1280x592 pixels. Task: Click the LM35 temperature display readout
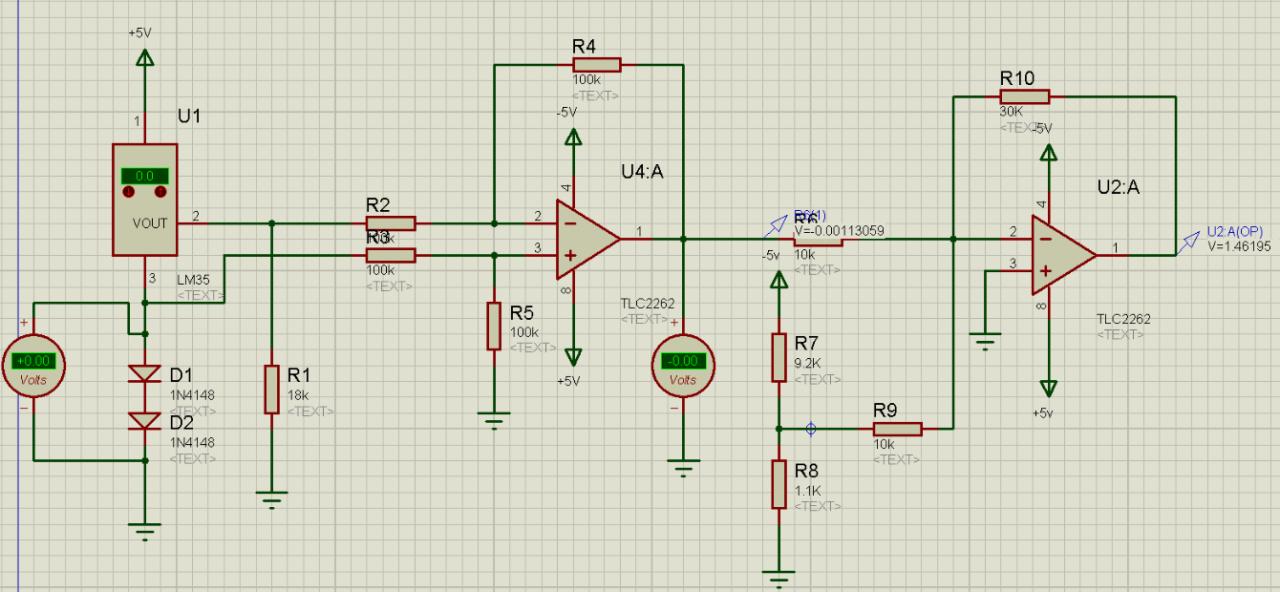pos(145,175)
